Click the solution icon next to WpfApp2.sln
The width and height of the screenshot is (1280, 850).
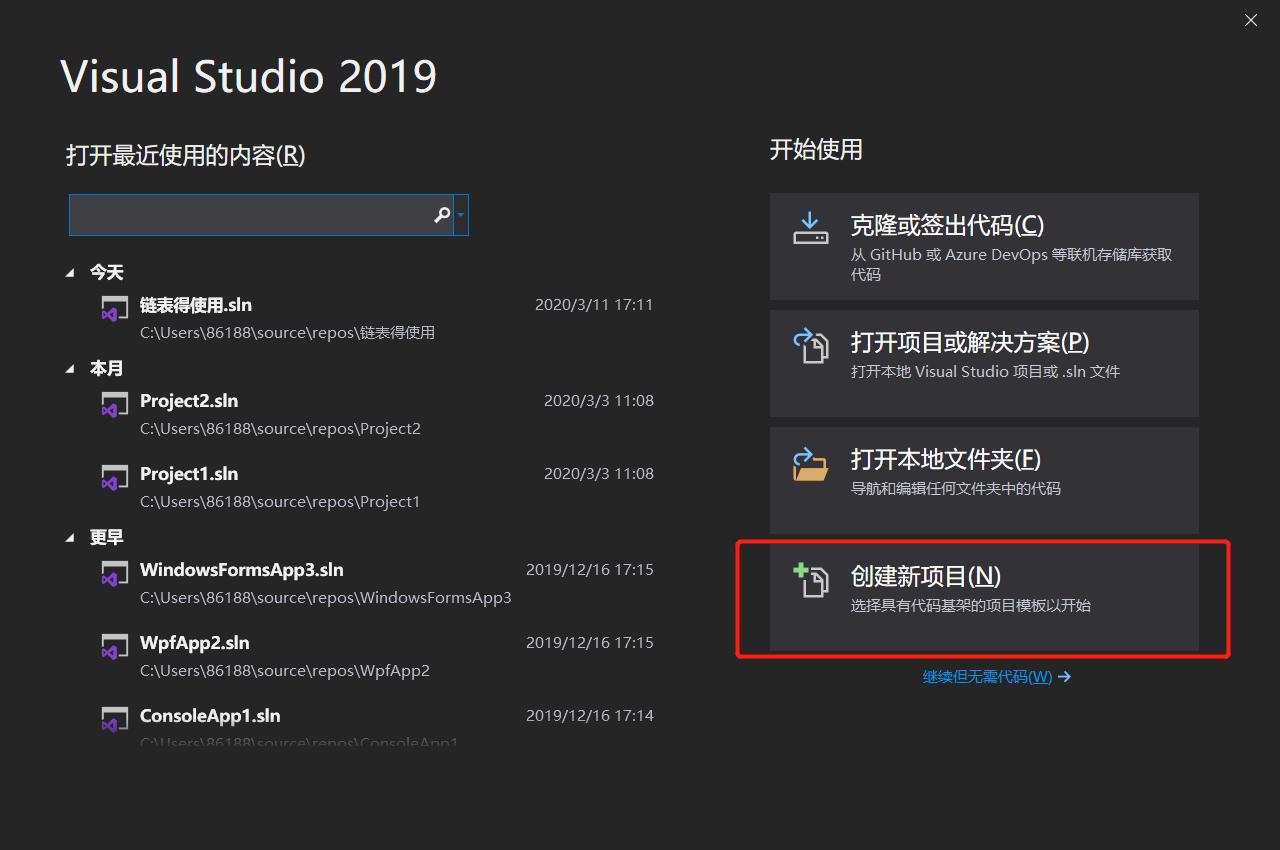coord(114,646)
